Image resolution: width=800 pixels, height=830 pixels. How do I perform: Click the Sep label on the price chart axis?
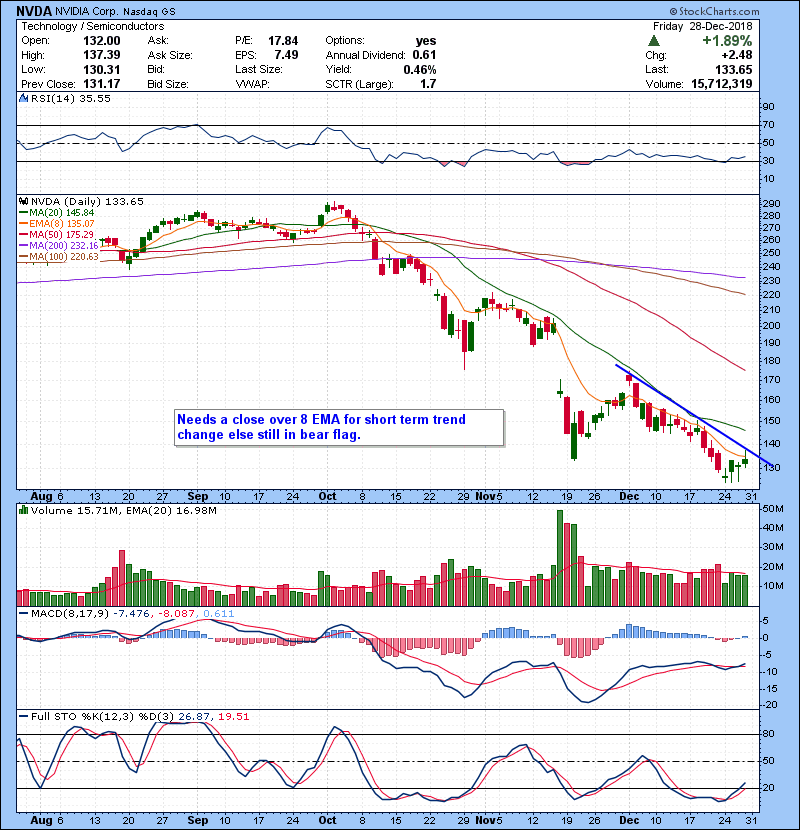pos(198,497)
